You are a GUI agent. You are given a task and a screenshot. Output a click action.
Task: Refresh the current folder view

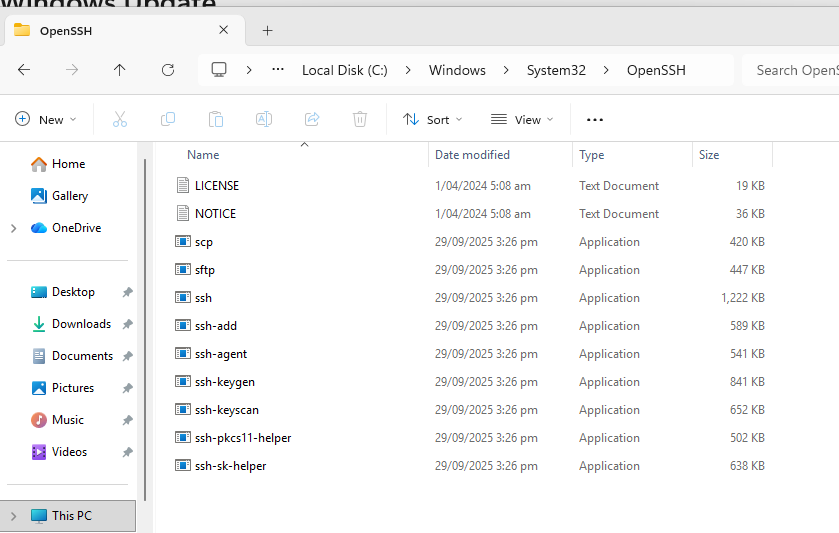click(168, 70)
